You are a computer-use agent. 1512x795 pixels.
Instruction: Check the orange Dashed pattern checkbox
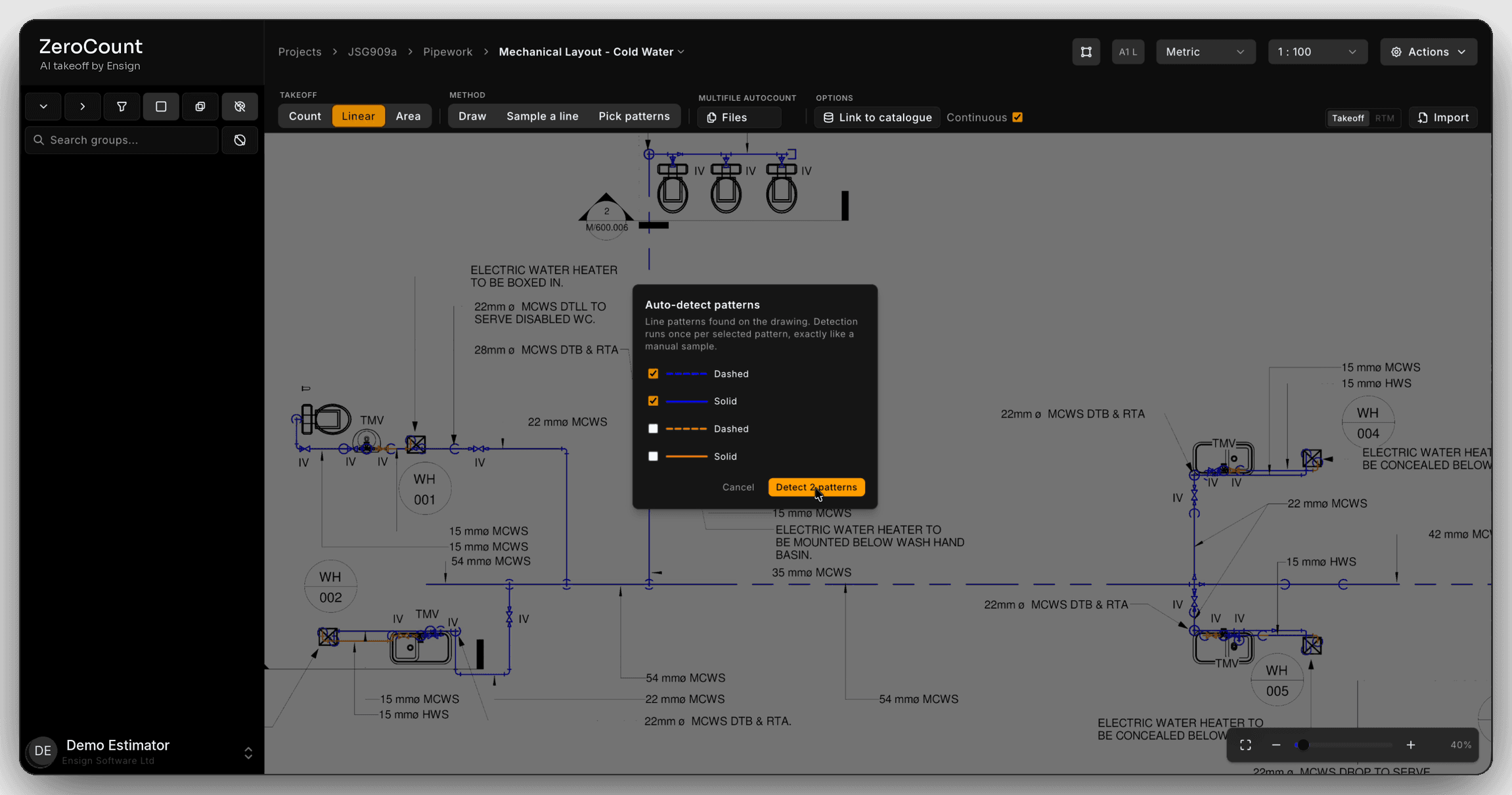pyautogui.click(x=653, y=428)
